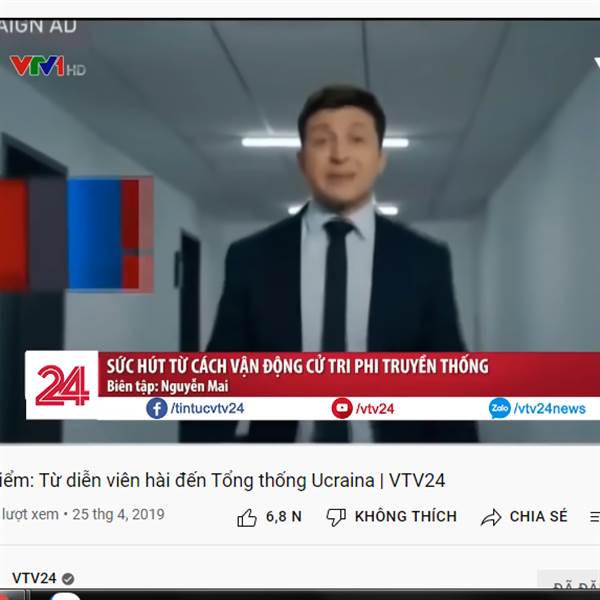Click the red 24 news logo

point(62,385)
